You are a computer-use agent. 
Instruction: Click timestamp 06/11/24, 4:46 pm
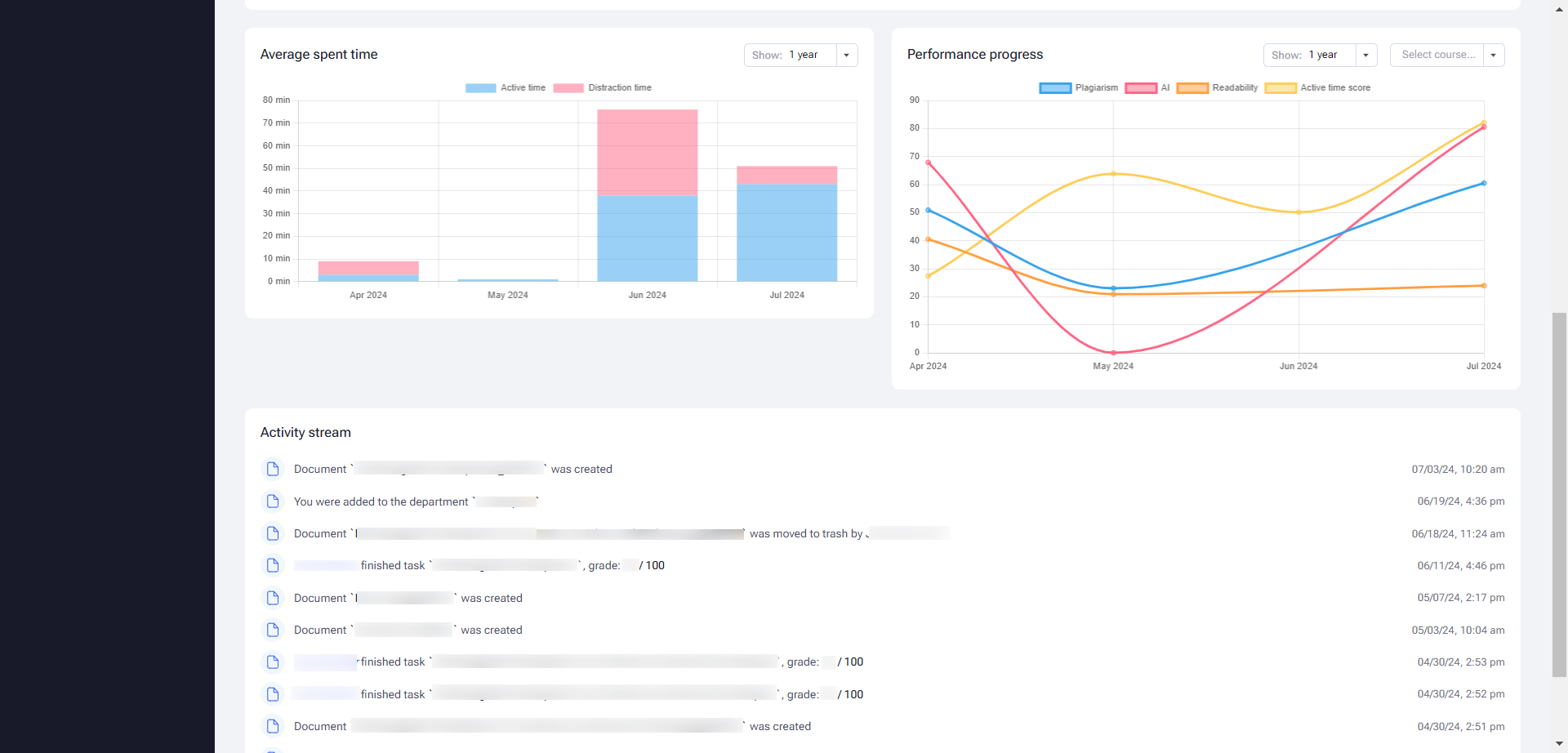pyautogui.click(x=1461, y=565)
